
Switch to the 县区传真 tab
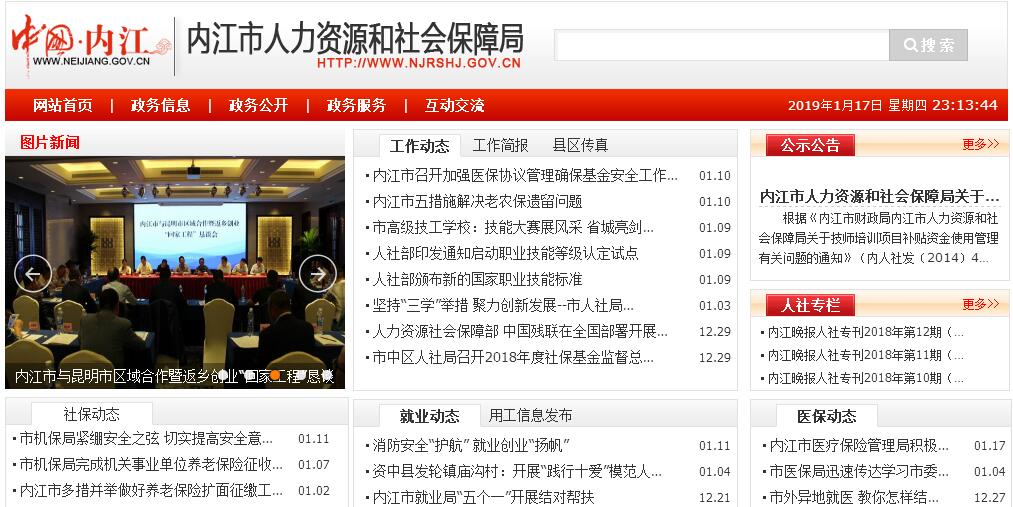[580, 145]
